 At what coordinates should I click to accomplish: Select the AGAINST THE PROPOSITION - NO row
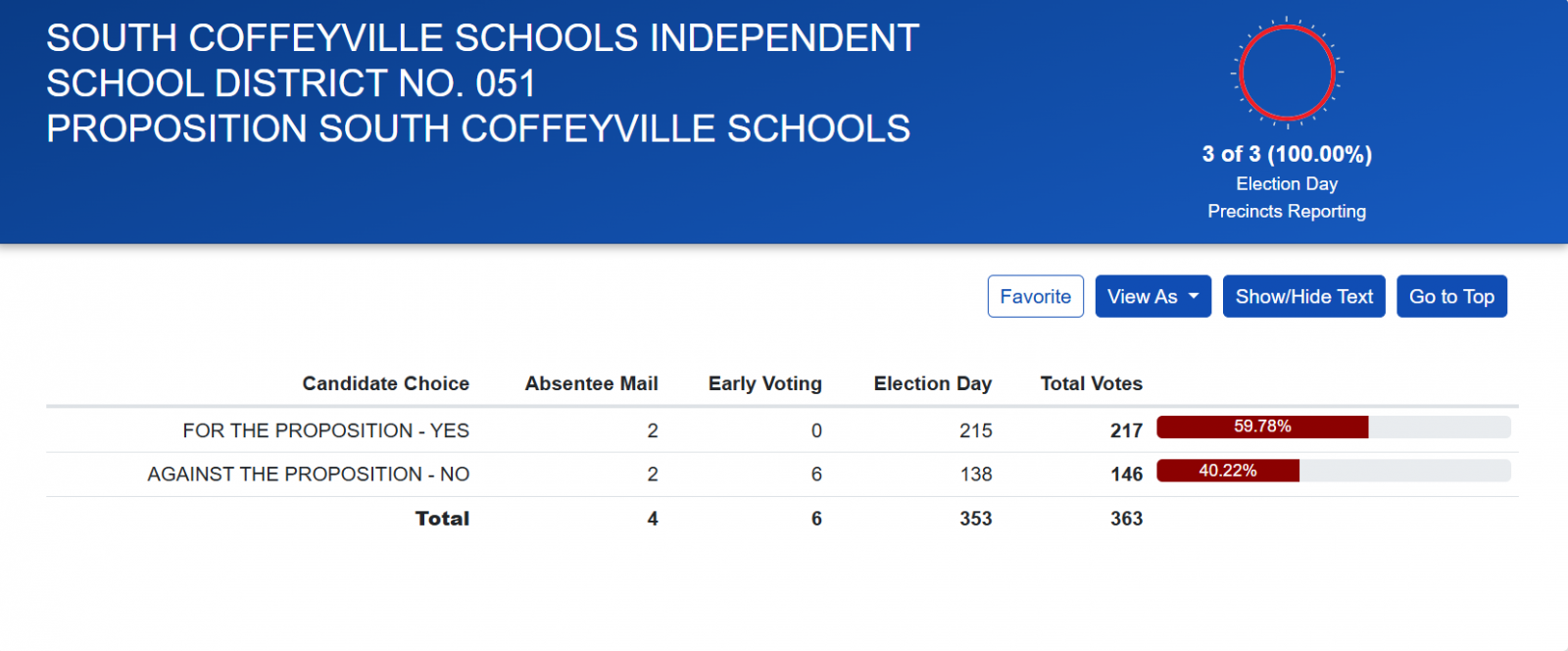click(308, 475)
